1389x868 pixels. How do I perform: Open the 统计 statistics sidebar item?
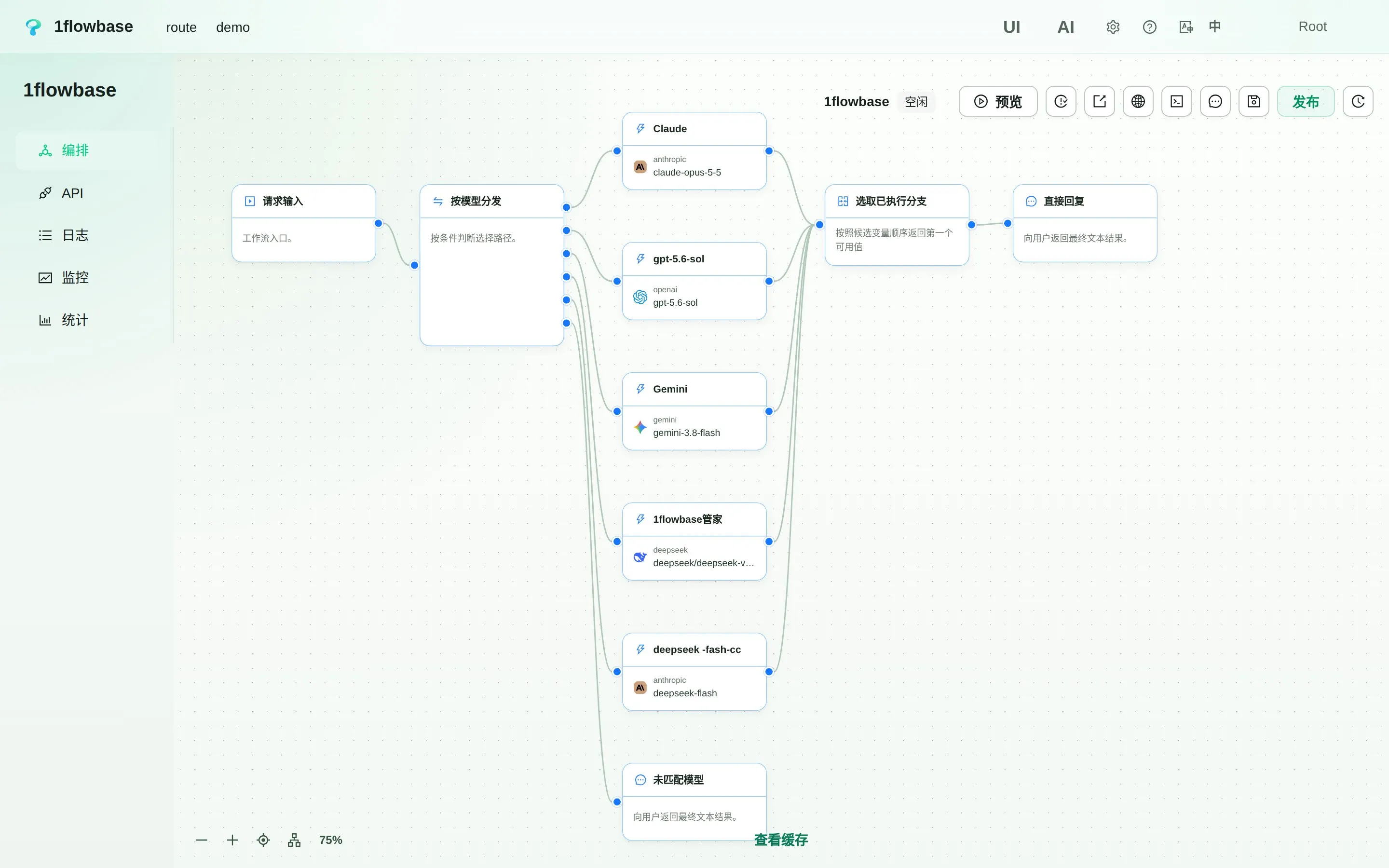87,320
